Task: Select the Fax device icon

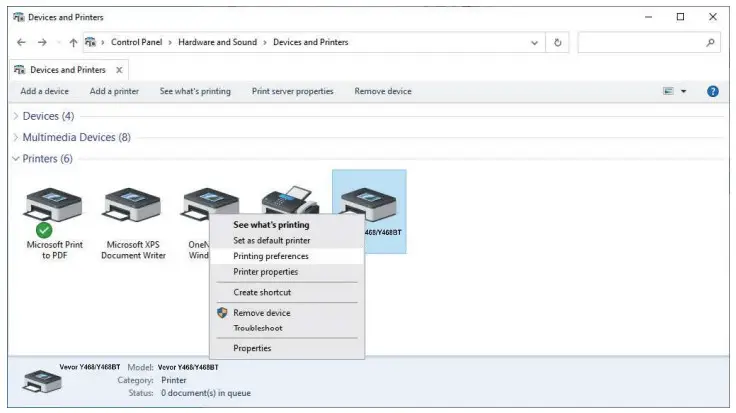Action: [290, 199]
